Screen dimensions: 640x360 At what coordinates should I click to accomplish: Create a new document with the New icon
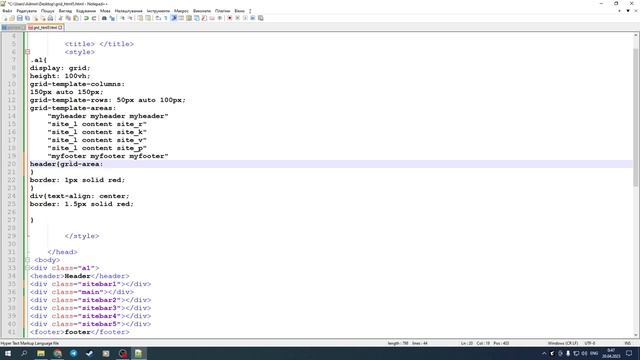(5, 18)
